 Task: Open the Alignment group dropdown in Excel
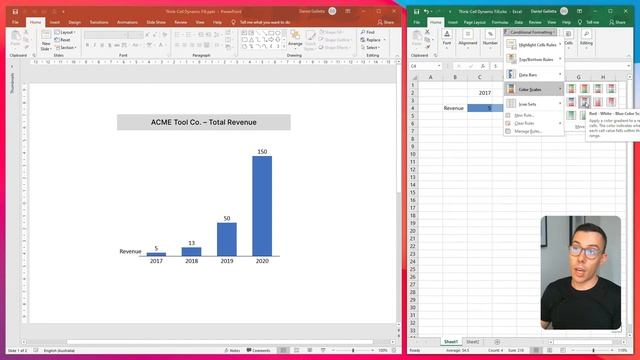tap(468, 40)
